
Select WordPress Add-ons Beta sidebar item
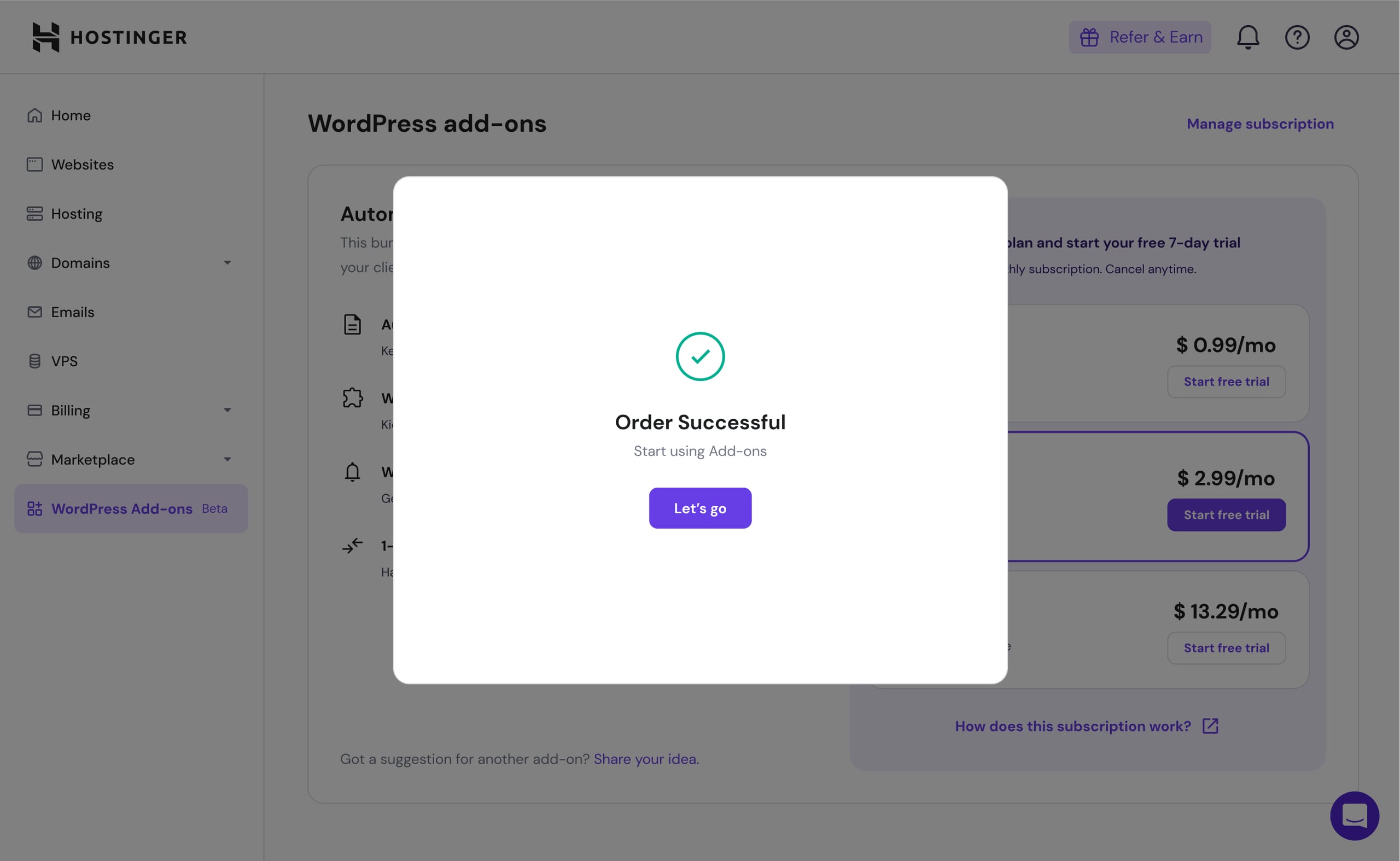coord(122,508)
